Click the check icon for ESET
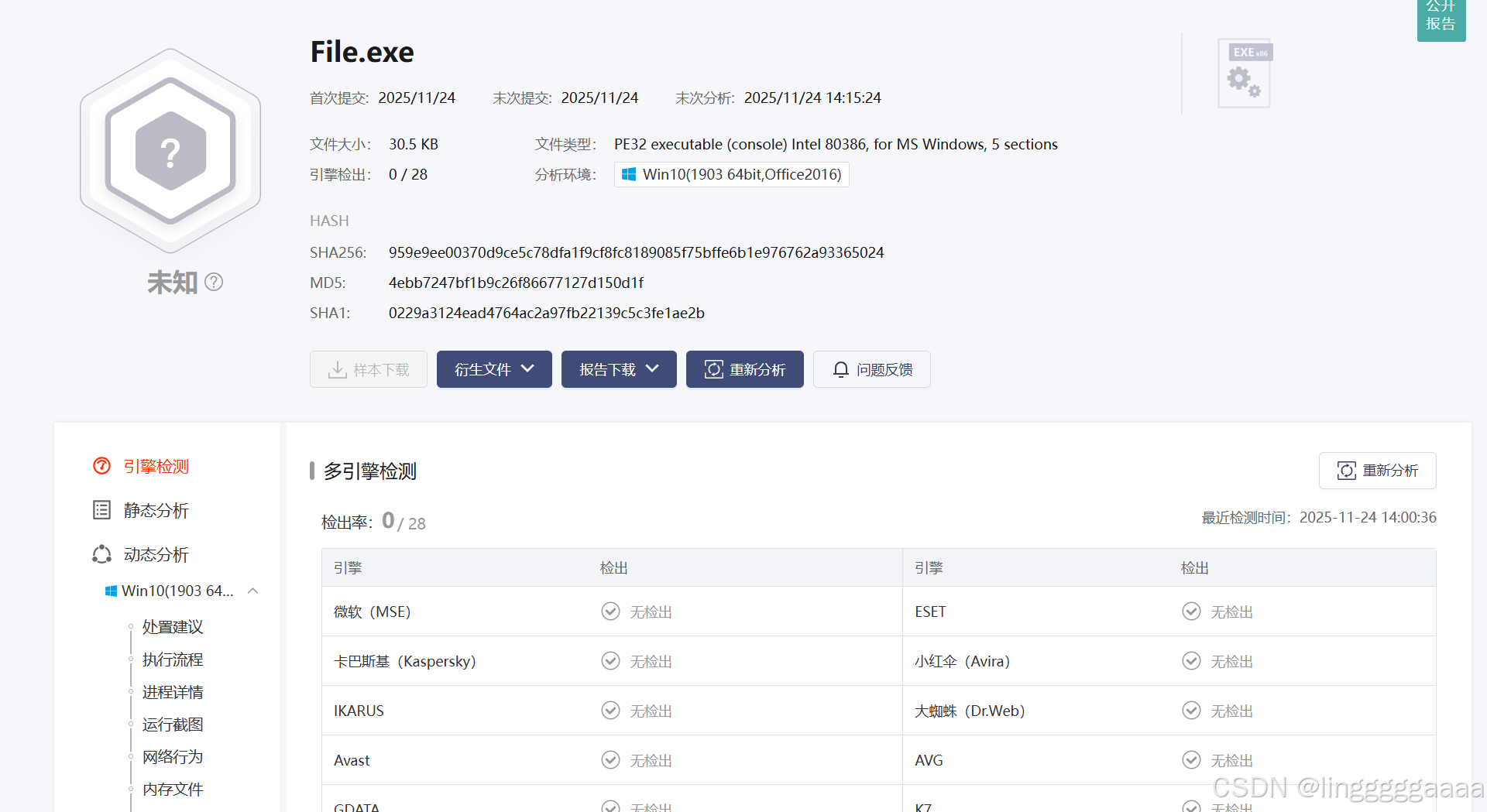1487x812 pixels. (1191, 612)
